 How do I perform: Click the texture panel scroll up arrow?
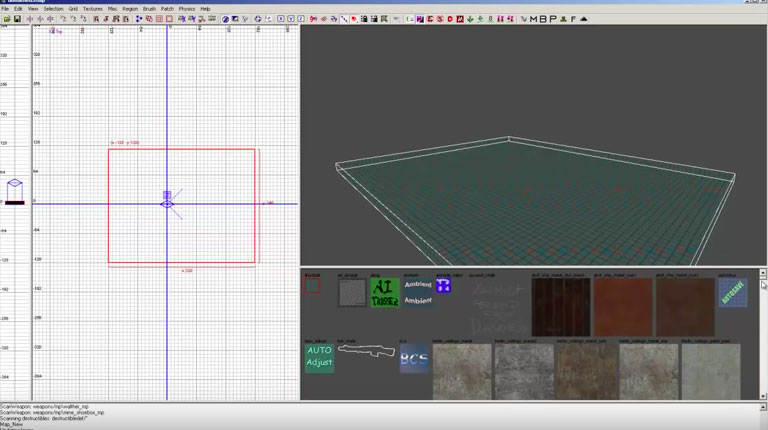763,273
